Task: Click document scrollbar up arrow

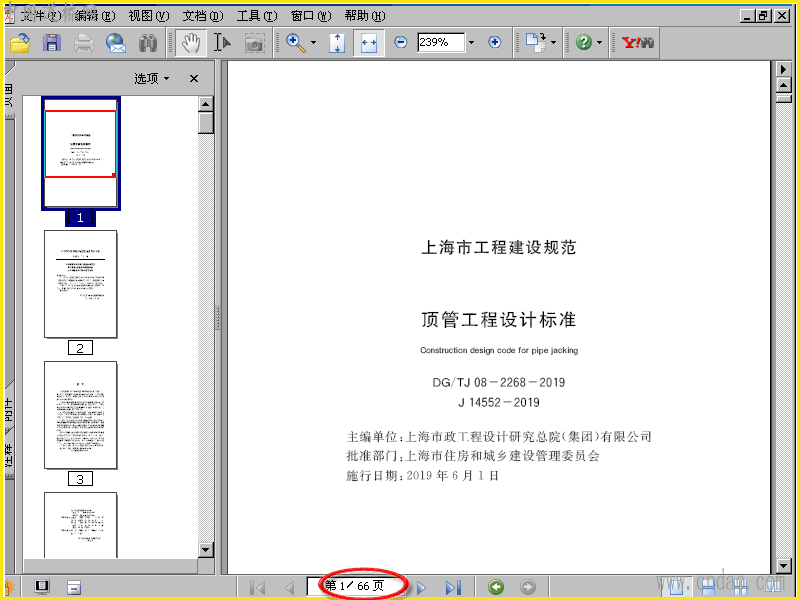Action: [784, 85]
